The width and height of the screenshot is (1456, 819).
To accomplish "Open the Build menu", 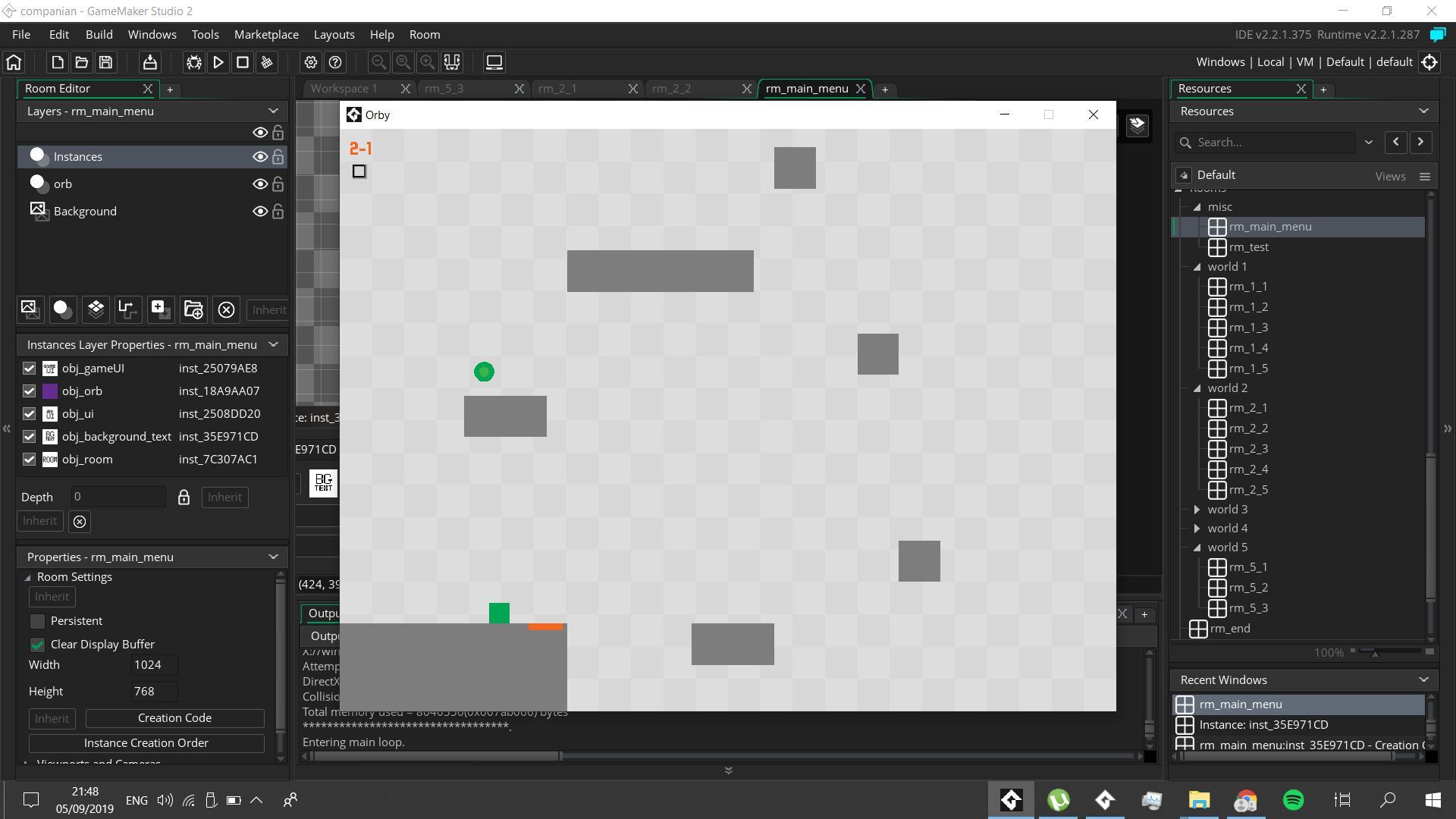I will tap(99, 35).
